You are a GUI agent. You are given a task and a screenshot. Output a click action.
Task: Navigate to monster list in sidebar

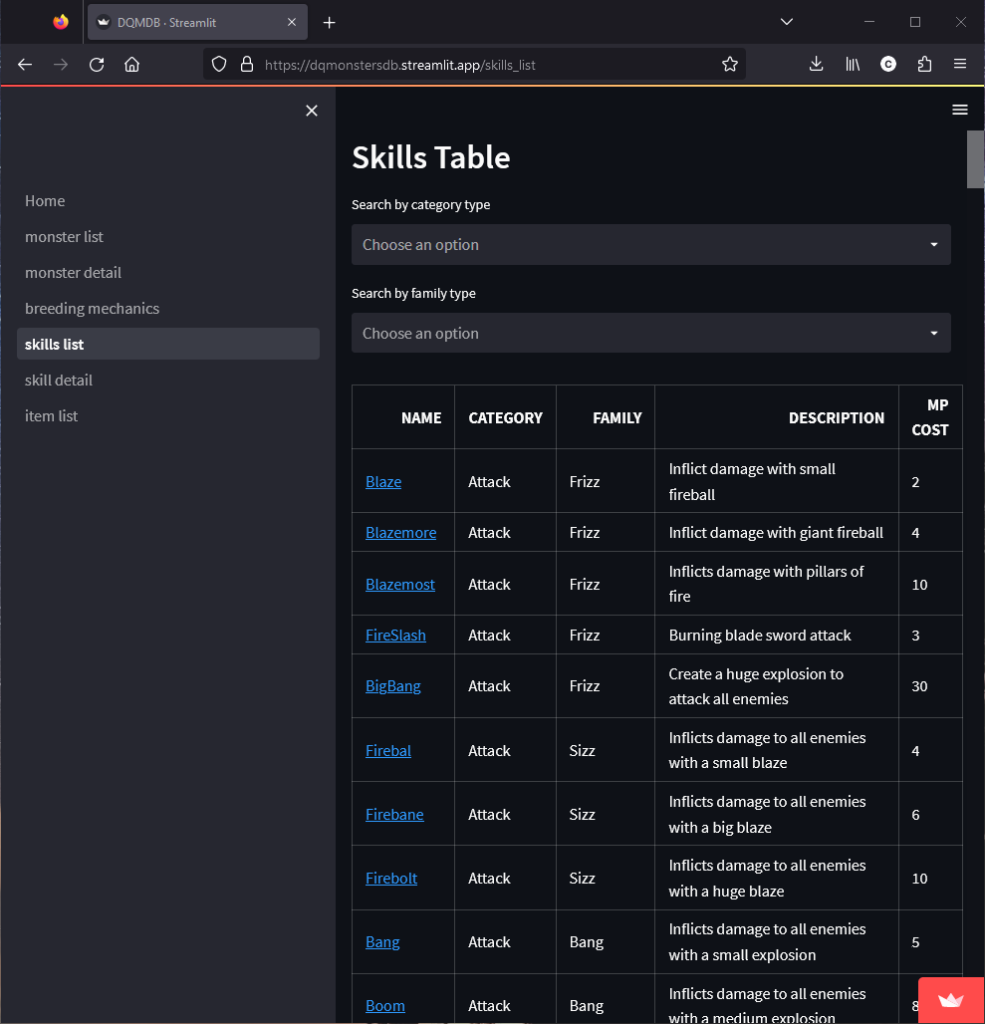tap(64, 237)
